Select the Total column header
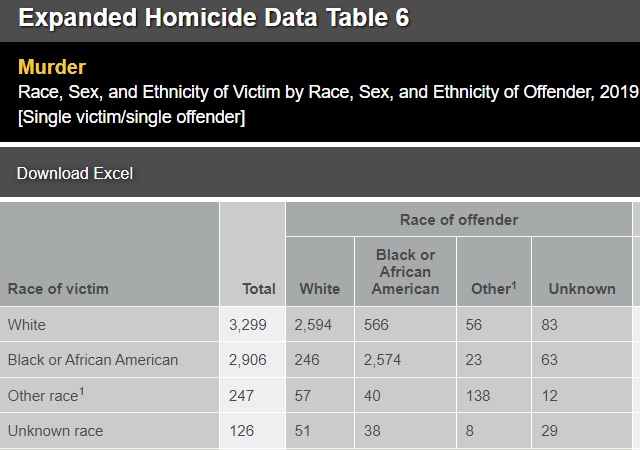Screen dimensions: 640x450 [259, 289]
